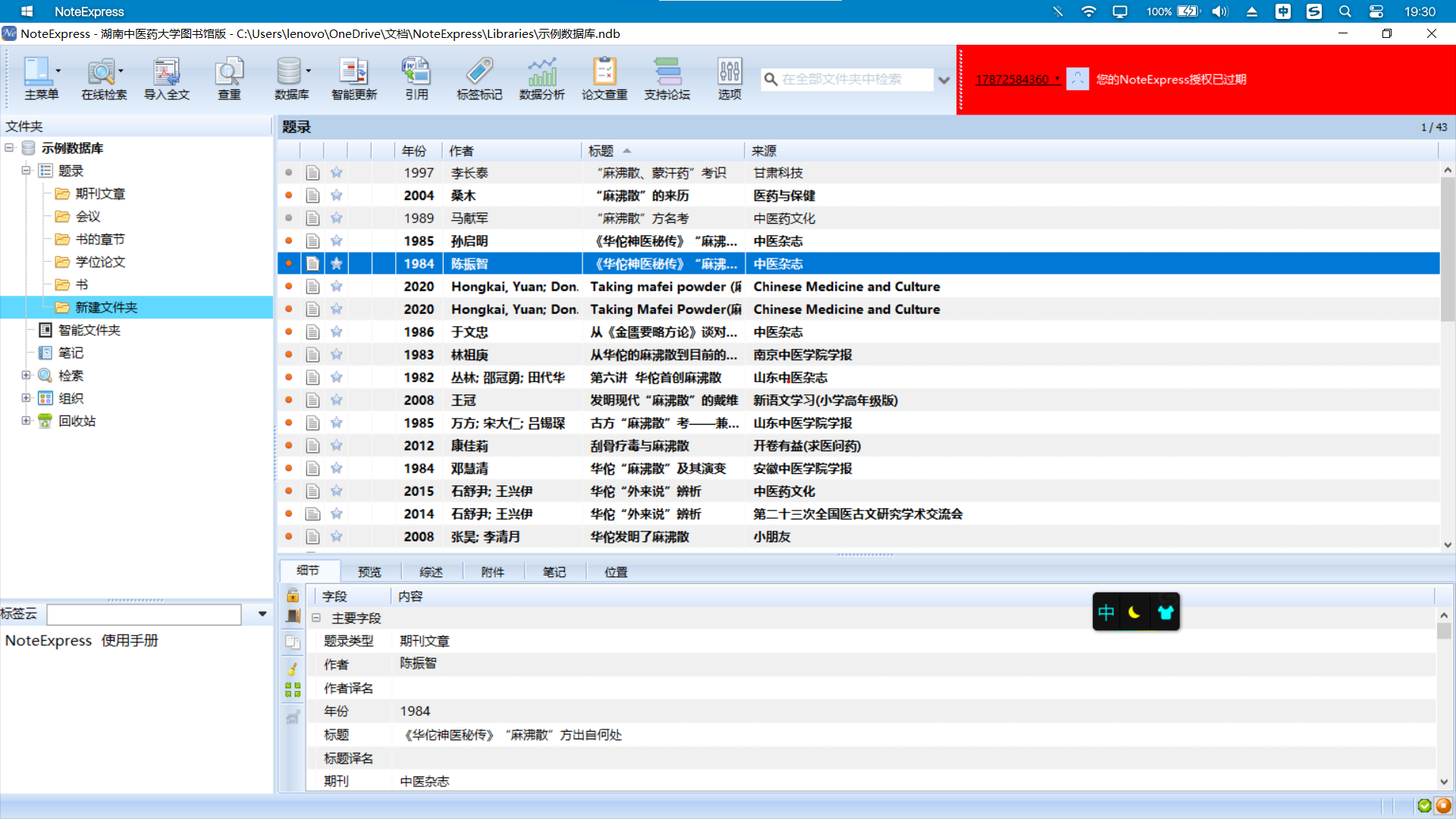The height and width of the screenshot is (819, 1456).
Task: Click the NoteExpress tag in tag cloud
Action: [49, 641]
